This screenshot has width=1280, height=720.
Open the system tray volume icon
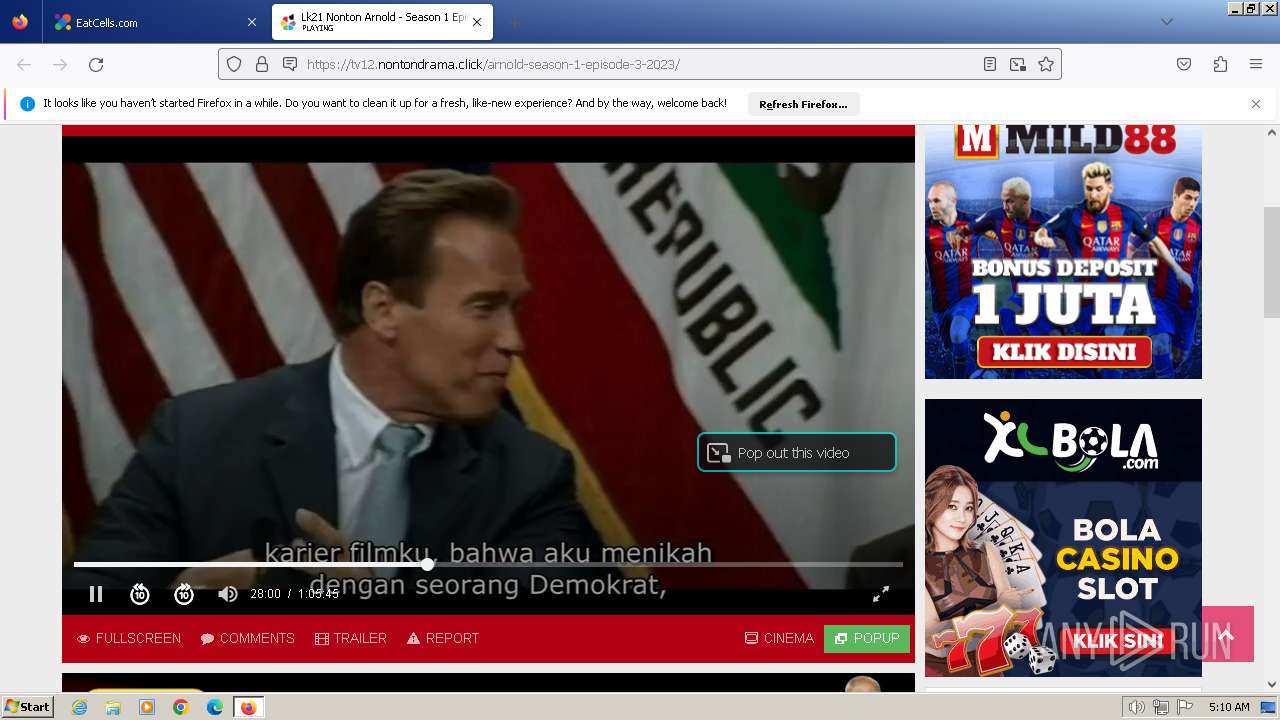1136,707
